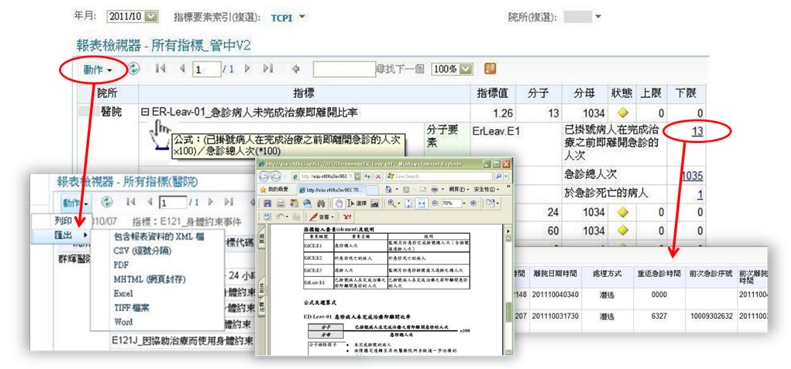Image resolution: width=791 pixels, height=369 pixels.
Task: Click the yellow status diamond in the row with value 24
Action: [x=623, y=213]
